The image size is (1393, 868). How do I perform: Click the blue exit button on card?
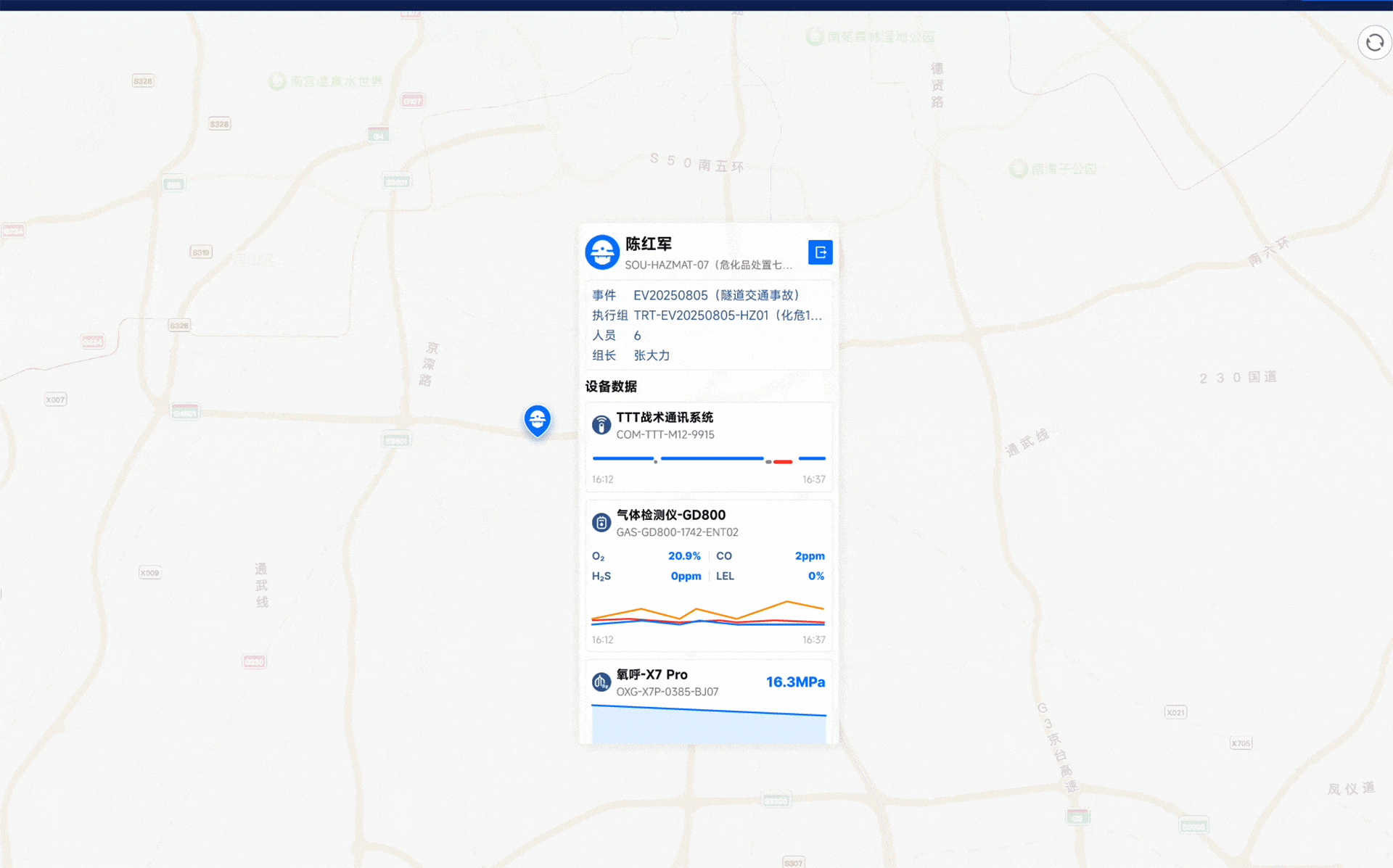point(820,252)
